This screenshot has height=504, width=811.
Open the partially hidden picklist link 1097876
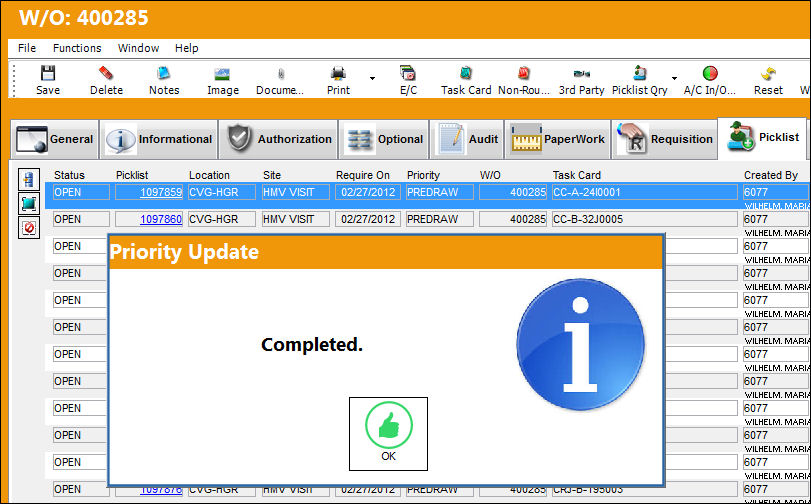pos(161,489)
